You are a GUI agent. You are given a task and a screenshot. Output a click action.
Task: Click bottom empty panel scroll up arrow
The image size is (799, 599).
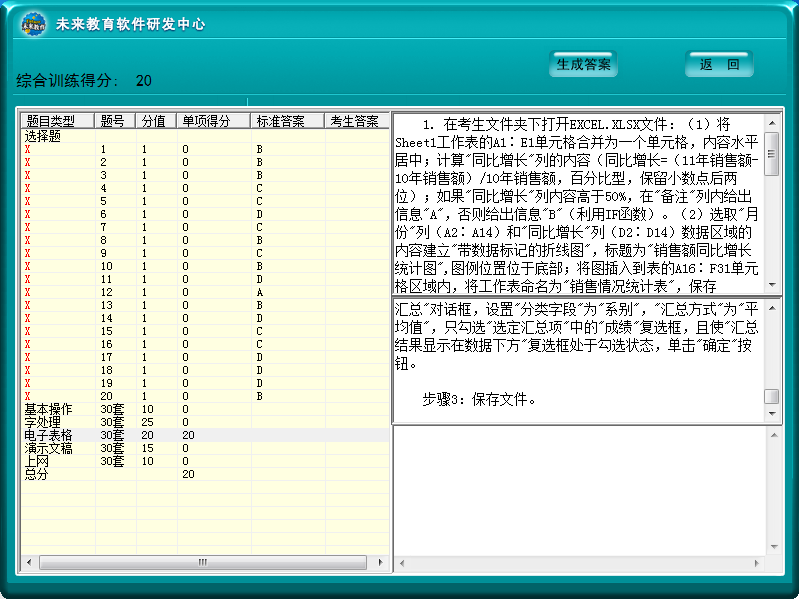pyautogui.click(x=774, y=435)
